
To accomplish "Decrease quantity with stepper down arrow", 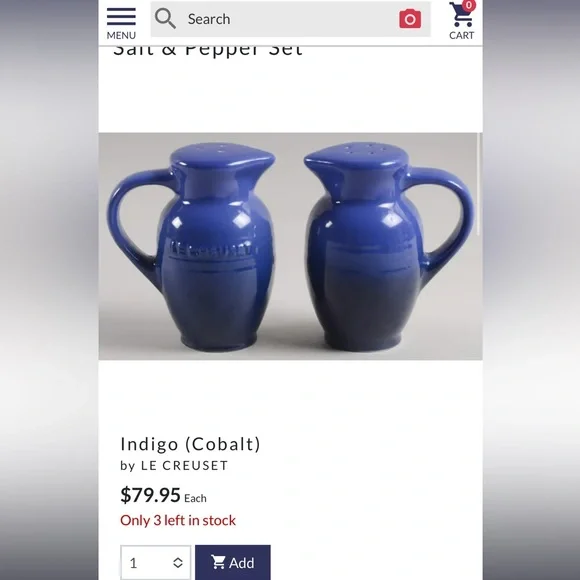I will 178,566.
